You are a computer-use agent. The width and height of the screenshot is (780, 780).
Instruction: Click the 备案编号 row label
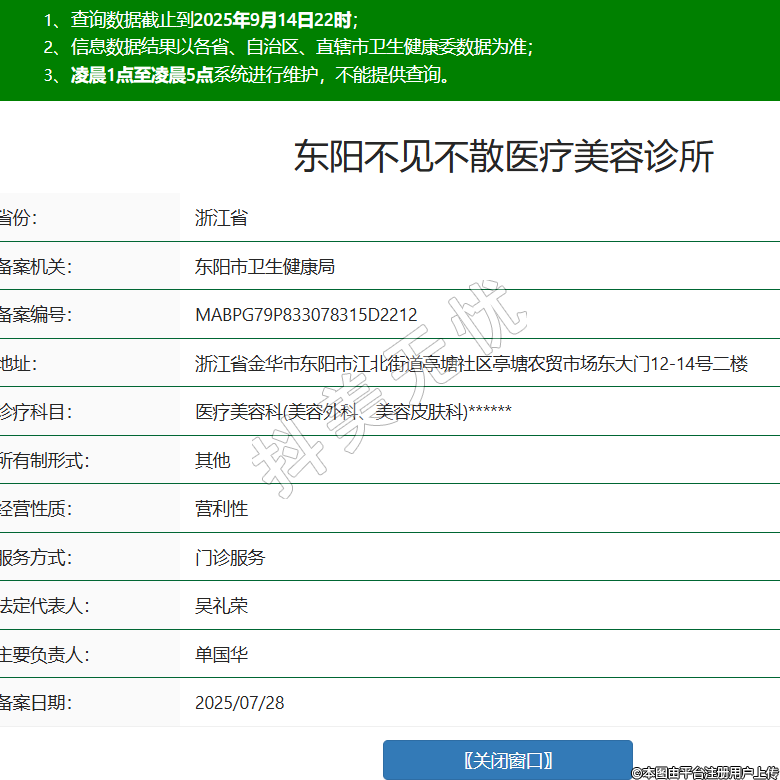coord(36,315)
